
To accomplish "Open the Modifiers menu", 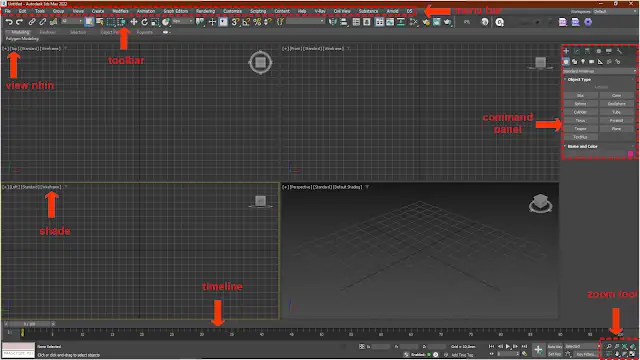I will click(x=120, y=11).
